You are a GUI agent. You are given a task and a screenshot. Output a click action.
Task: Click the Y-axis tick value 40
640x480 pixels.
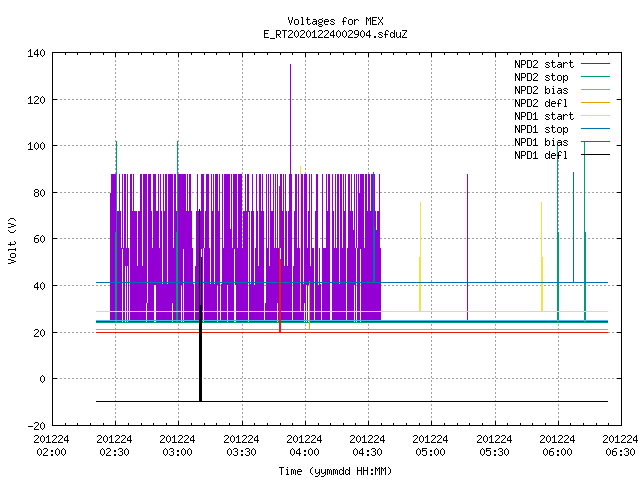[x=40, y=286]
